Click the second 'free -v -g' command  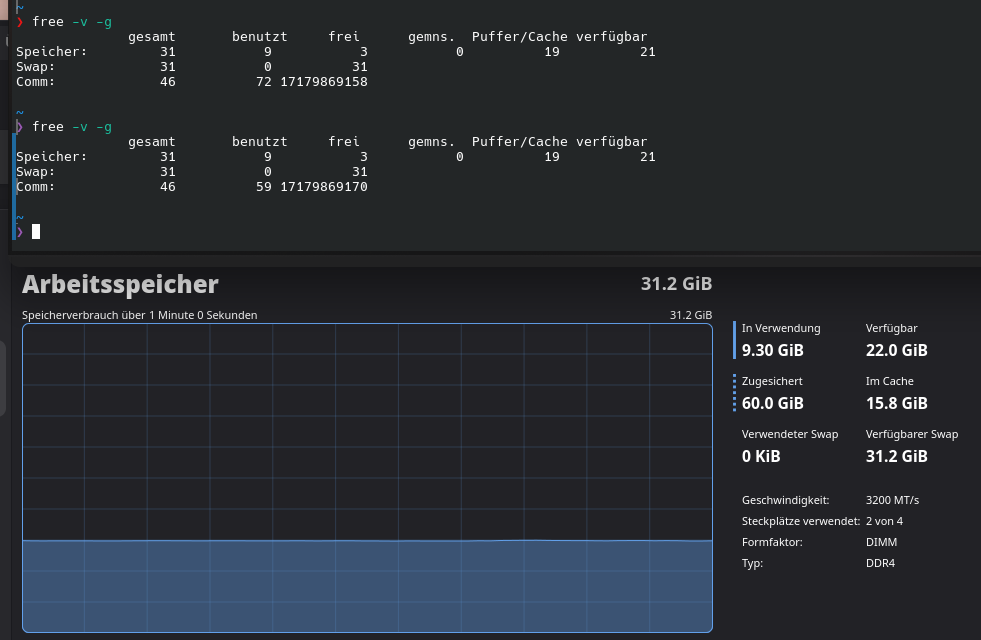72,127
